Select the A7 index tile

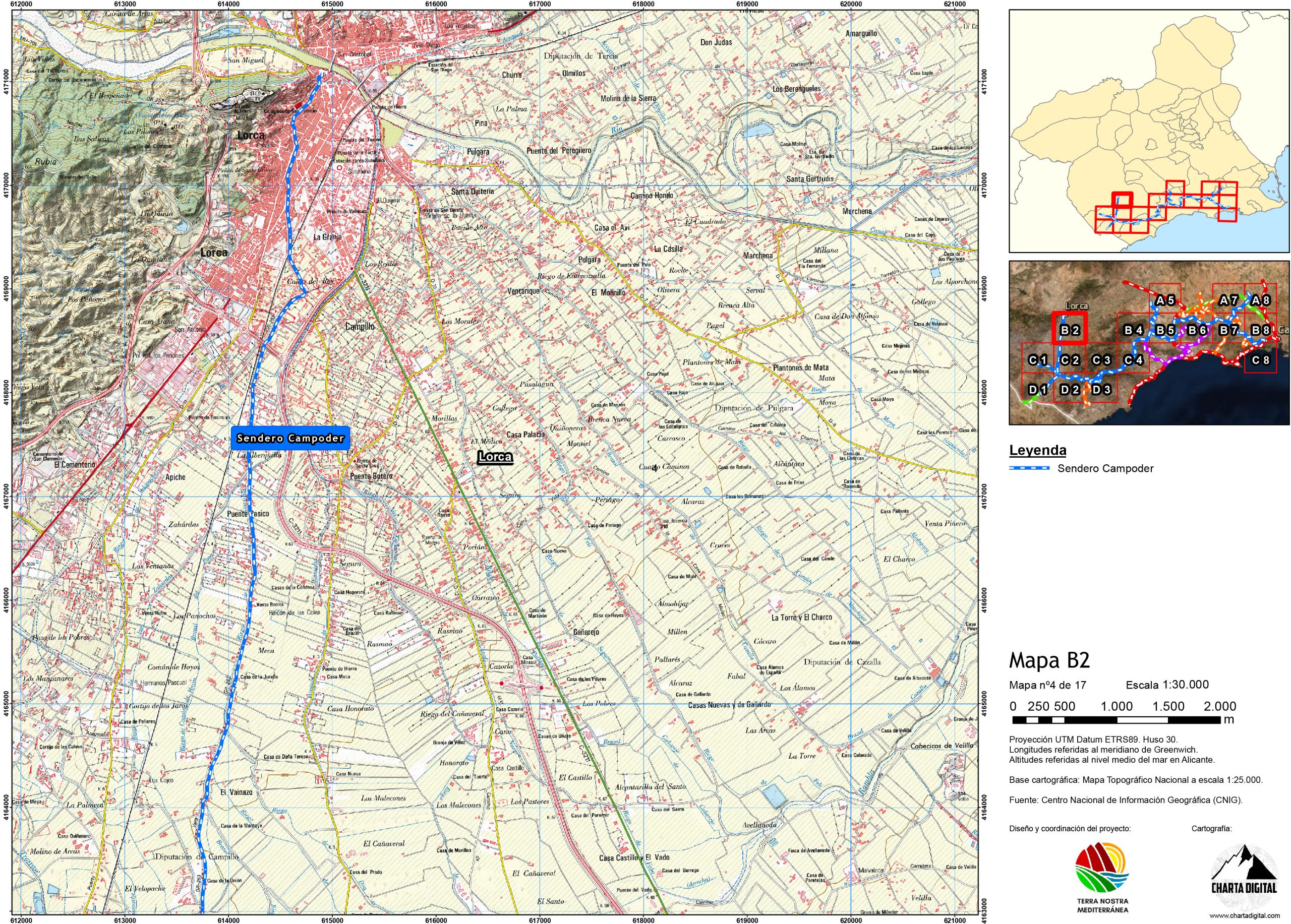[x=1228, y=300]
